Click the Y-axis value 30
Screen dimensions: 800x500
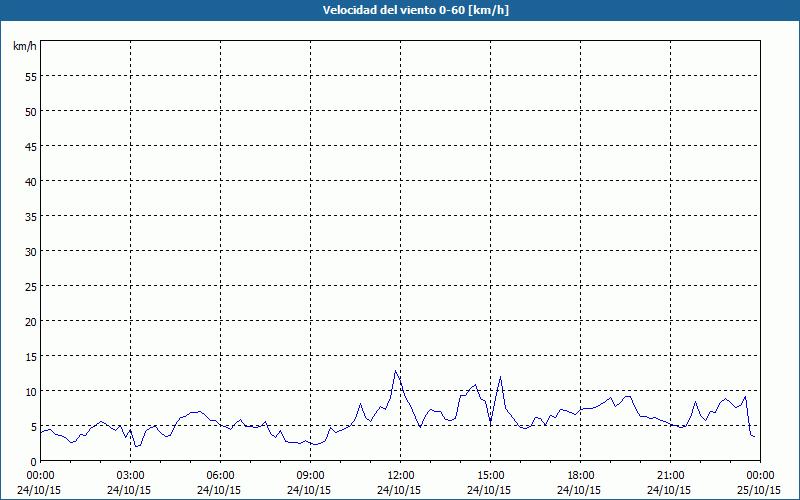click(x=31, y=251)
